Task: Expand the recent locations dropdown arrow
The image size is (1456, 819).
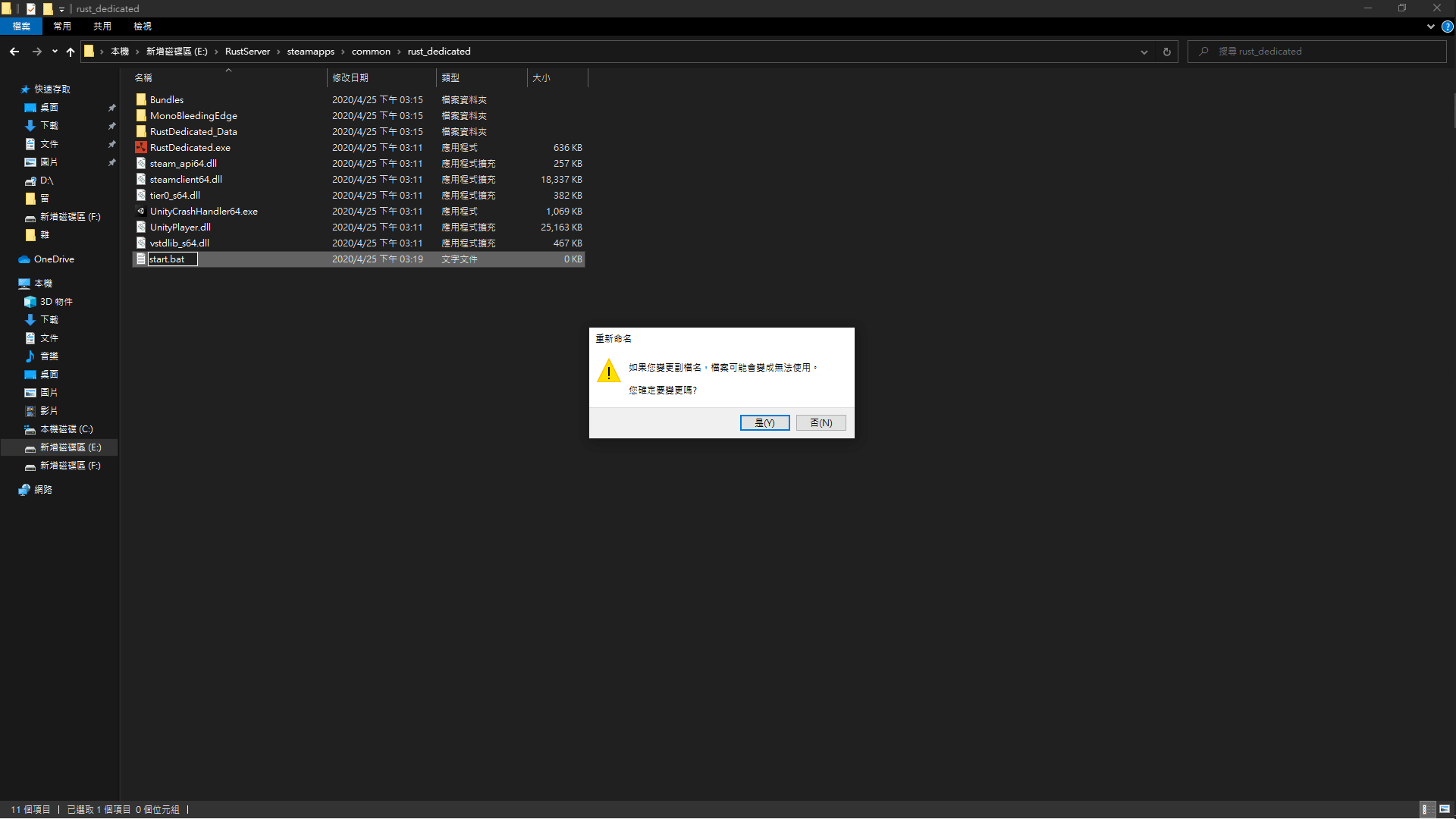Action: coord(55,52)
